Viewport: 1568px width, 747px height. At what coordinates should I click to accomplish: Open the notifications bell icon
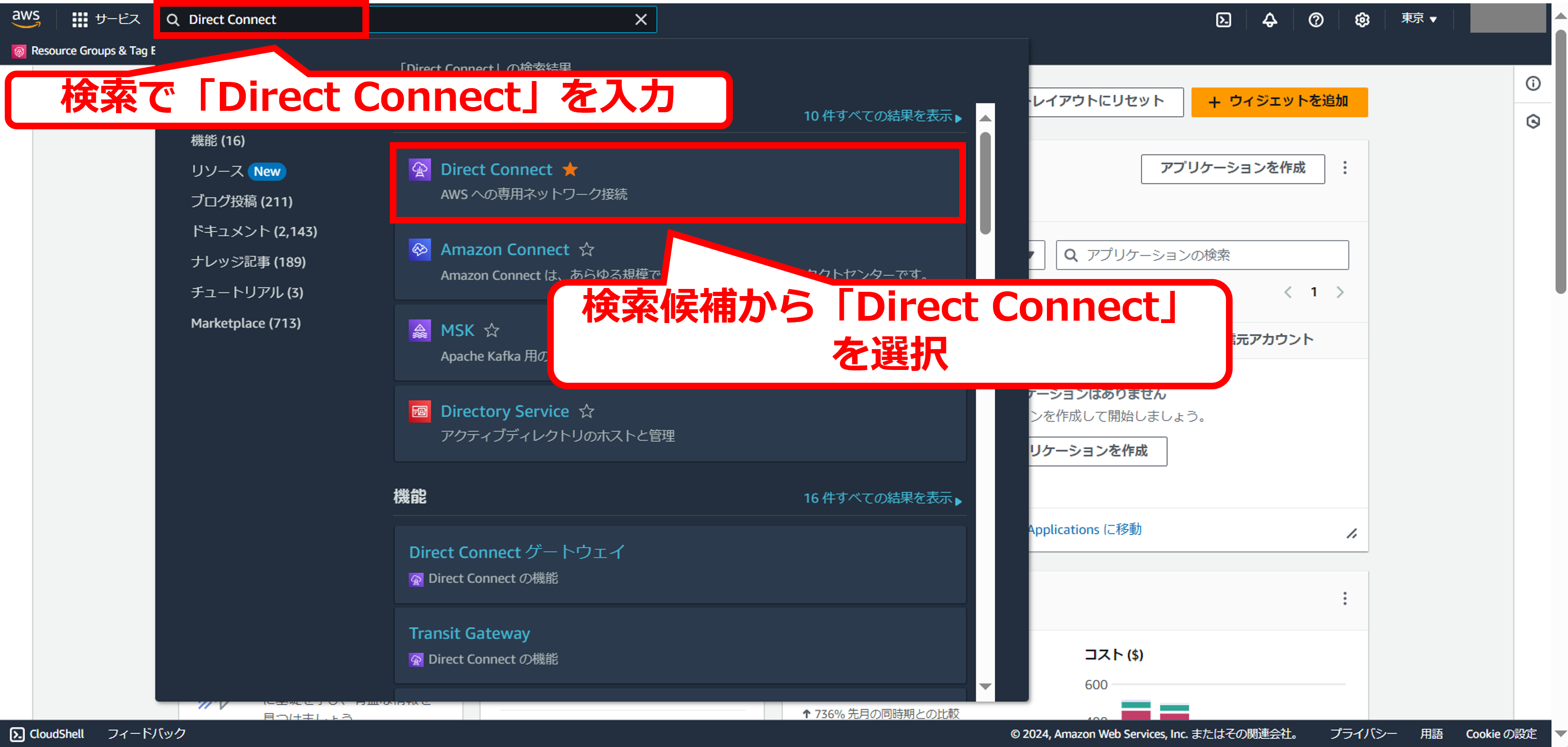point(1269,19)
